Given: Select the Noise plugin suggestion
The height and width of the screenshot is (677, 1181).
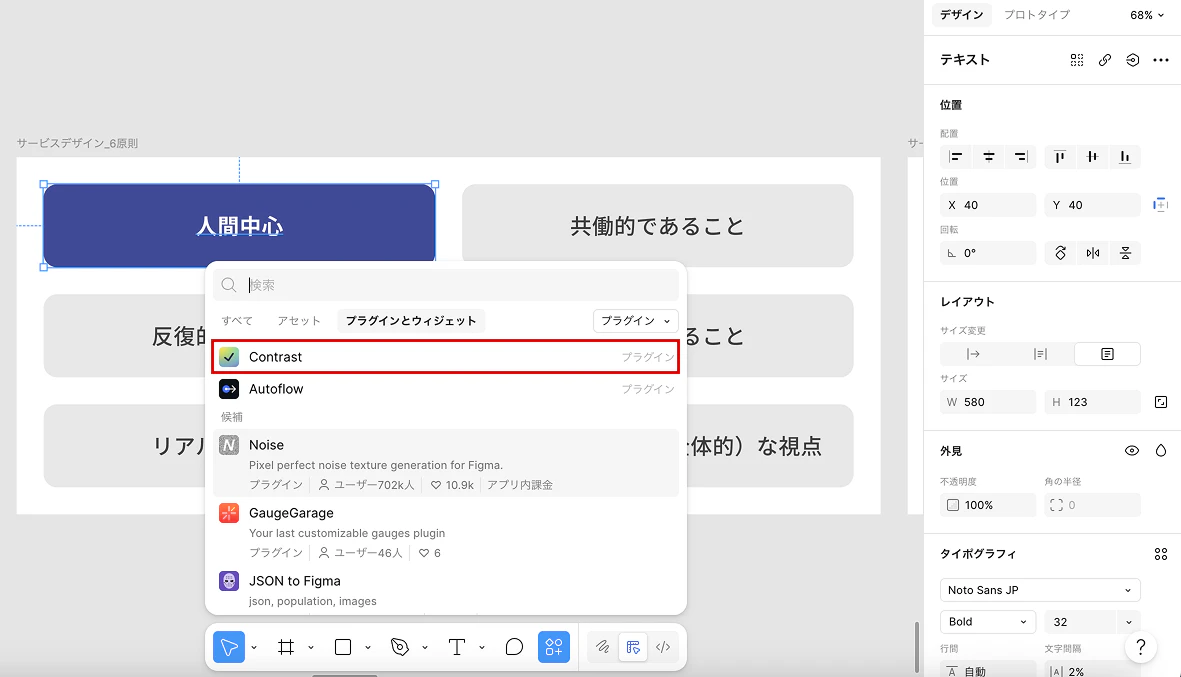Looking at the screenshot, I should coord(446,463).
